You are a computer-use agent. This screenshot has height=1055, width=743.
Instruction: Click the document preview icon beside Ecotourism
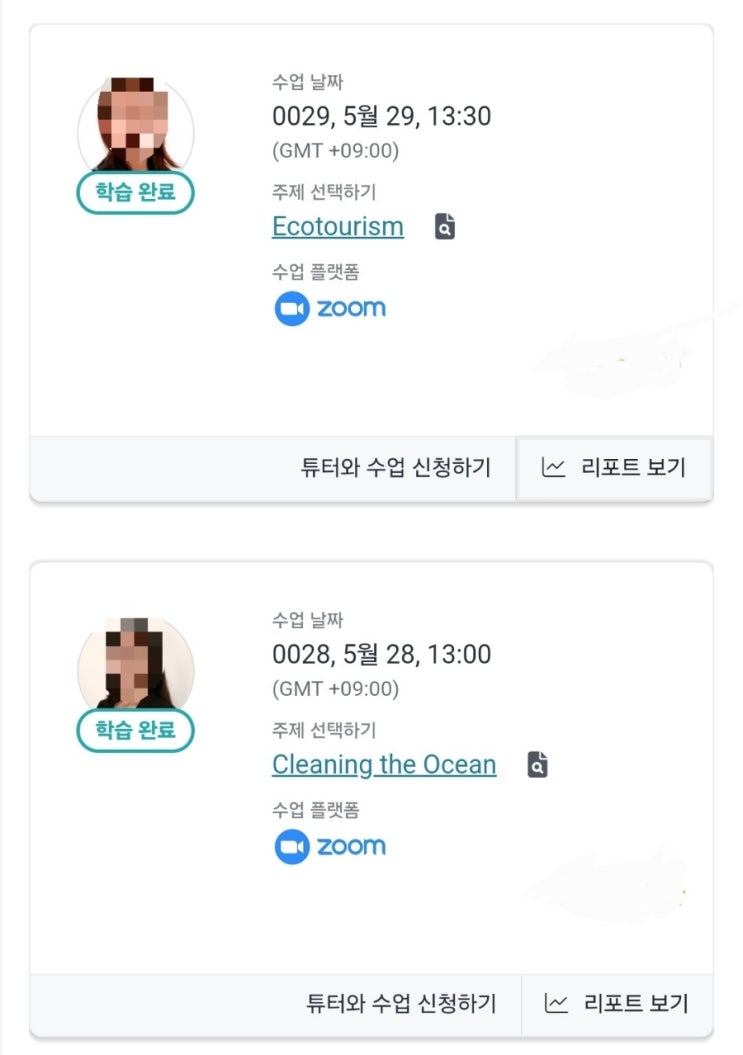tap(445, 227)
